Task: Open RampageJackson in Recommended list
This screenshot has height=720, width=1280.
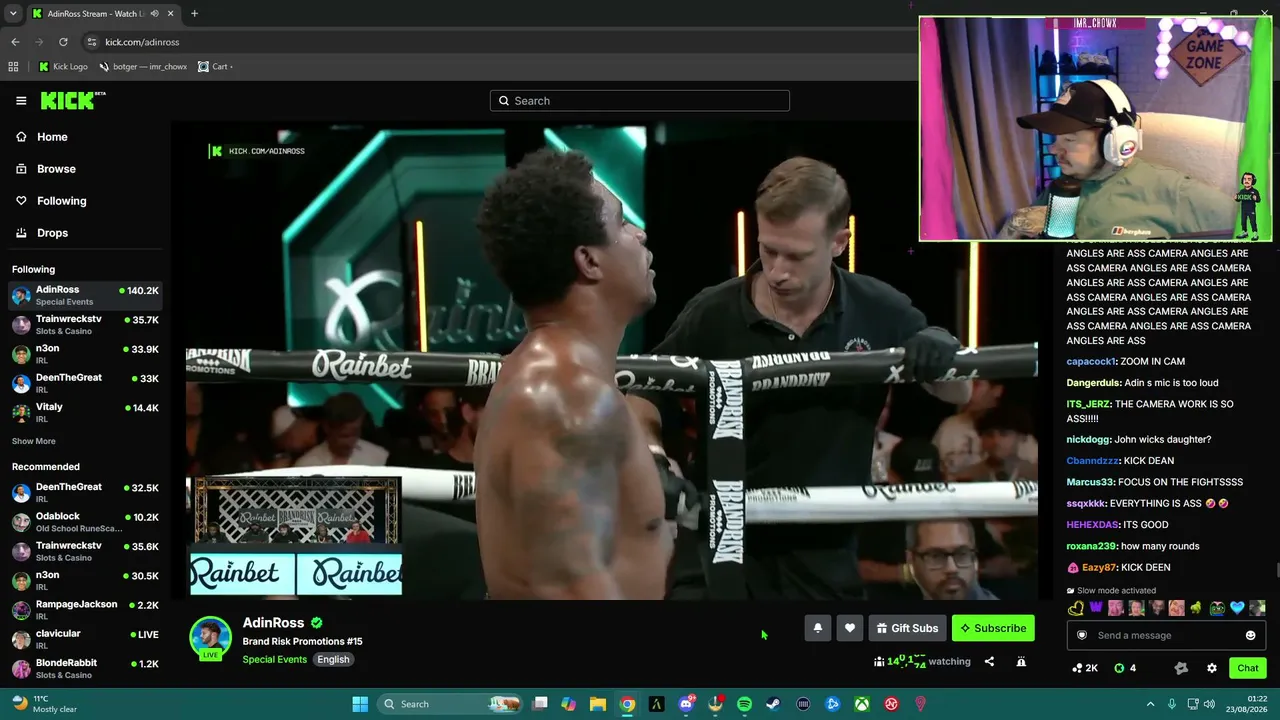Action: 85,609
